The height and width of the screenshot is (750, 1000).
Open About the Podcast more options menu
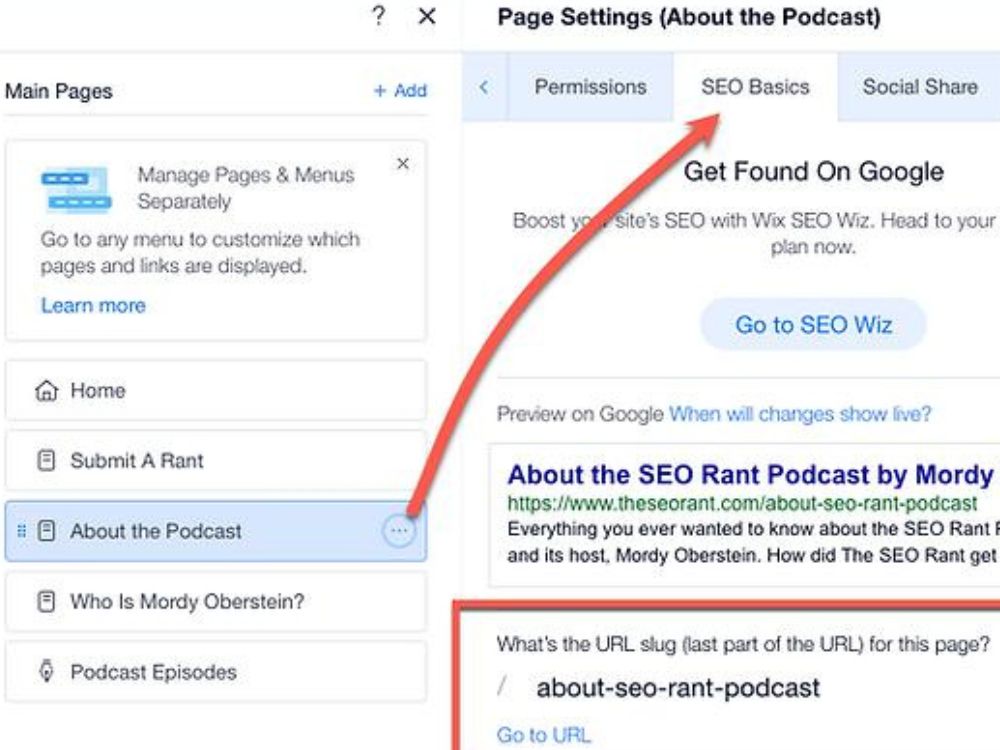click(399, 531)
